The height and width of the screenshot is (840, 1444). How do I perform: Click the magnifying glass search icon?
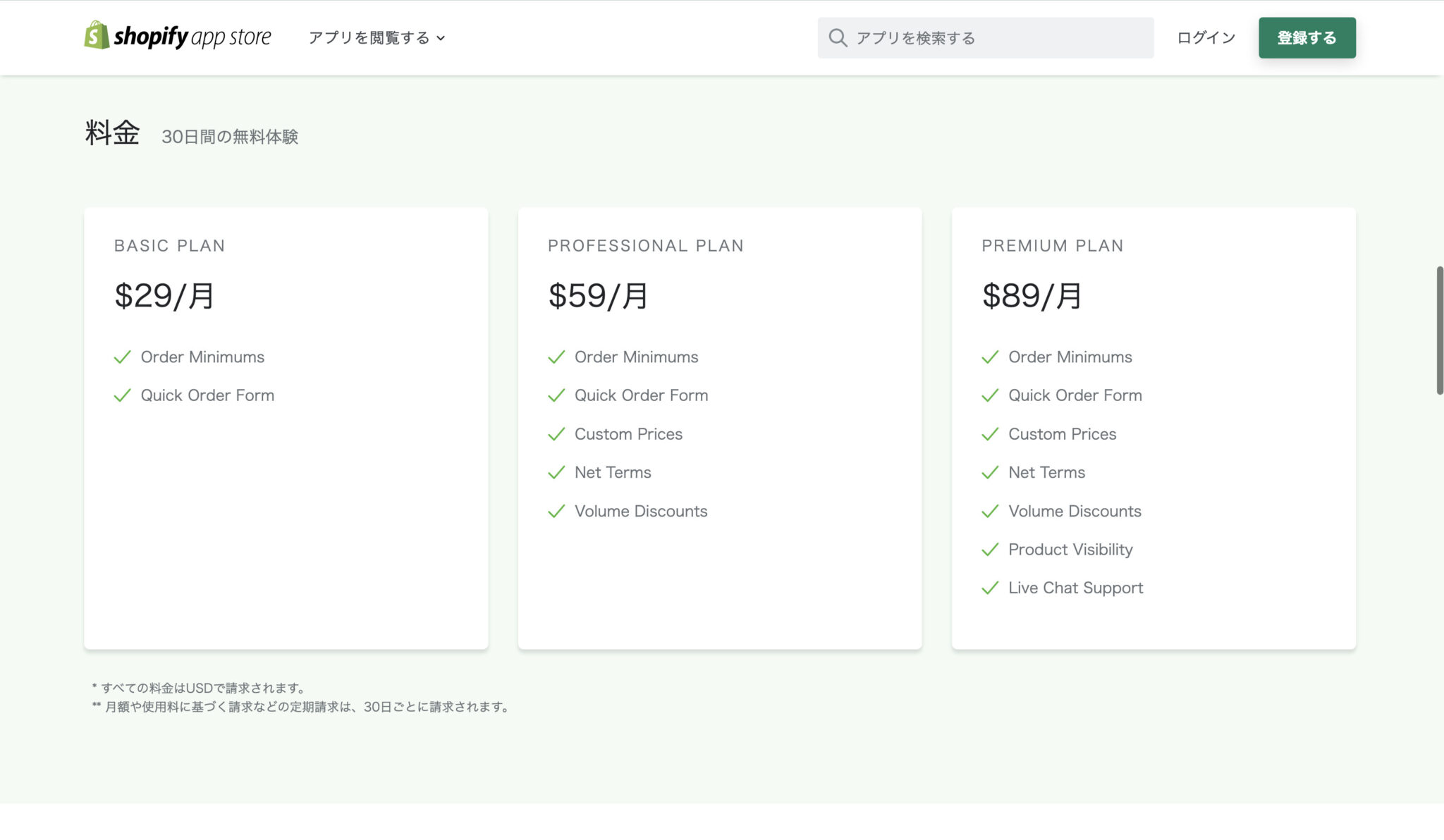coord(838,38)
